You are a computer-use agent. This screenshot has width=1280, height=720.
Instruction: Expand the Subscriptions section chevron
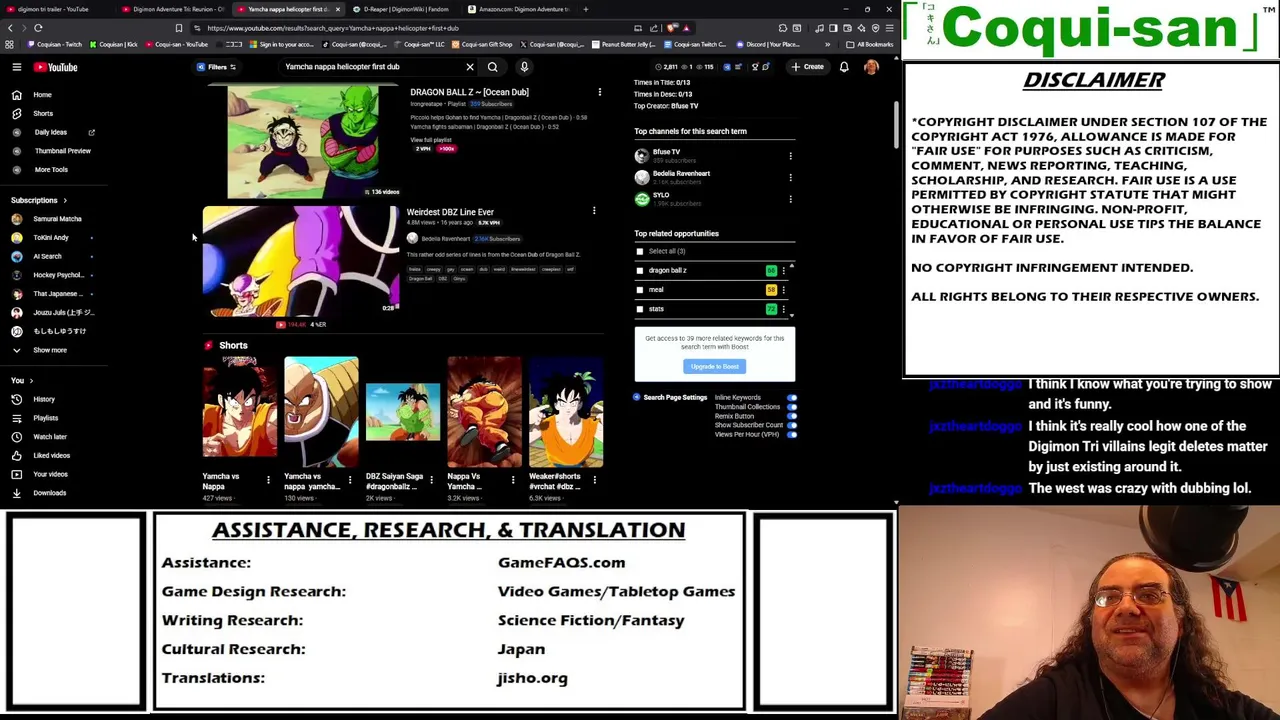(66, 200)
